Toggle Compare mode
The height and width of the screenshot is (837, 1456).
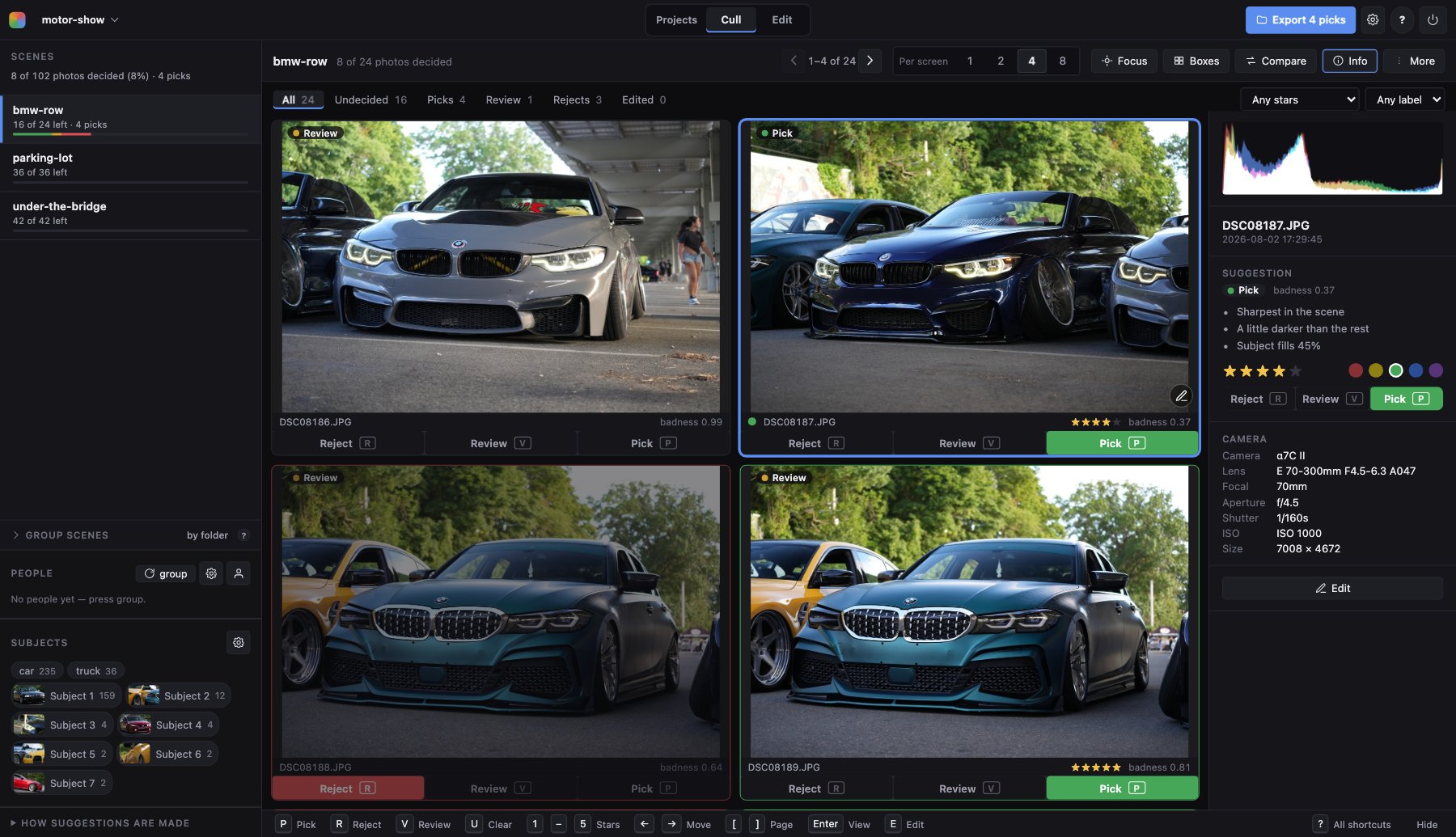1276,61
